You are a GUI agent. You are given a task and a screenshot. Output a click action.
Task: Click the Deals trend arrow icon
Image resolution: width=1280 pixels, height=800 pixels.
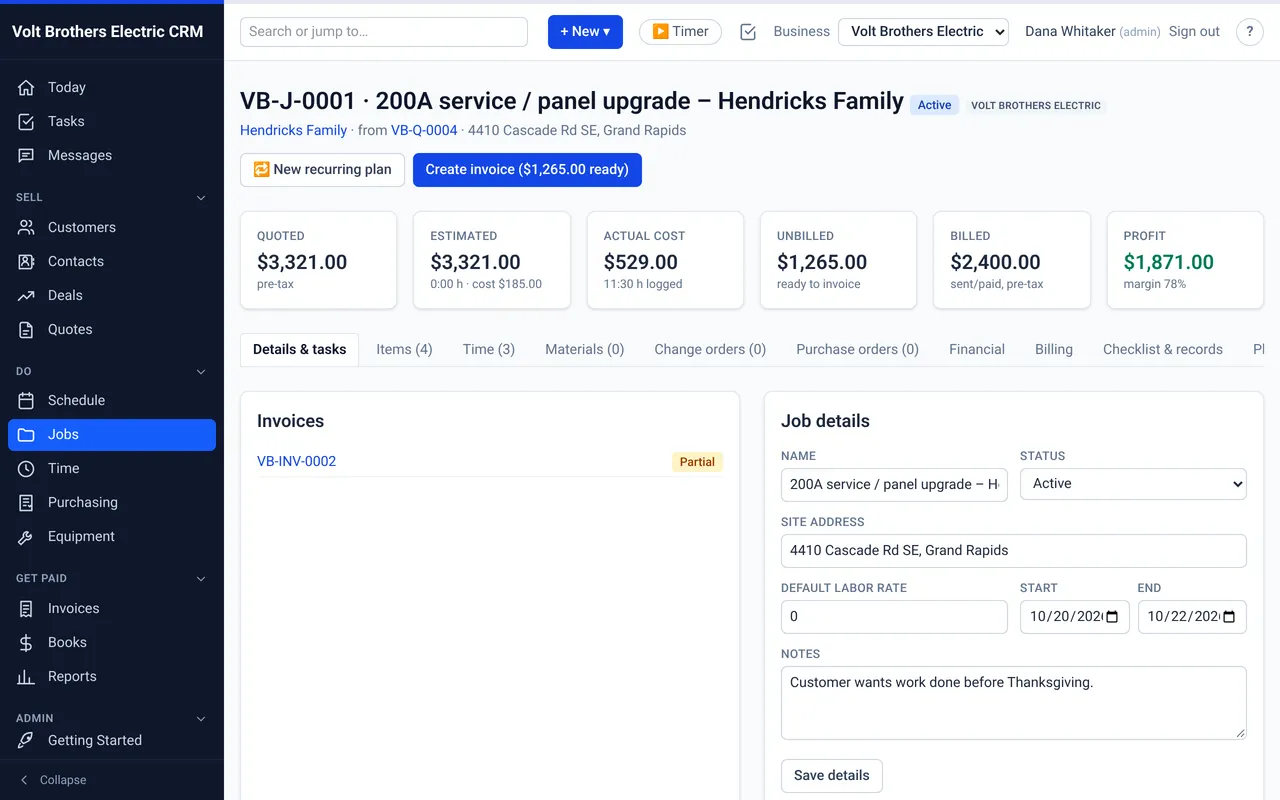coord(27,295)
